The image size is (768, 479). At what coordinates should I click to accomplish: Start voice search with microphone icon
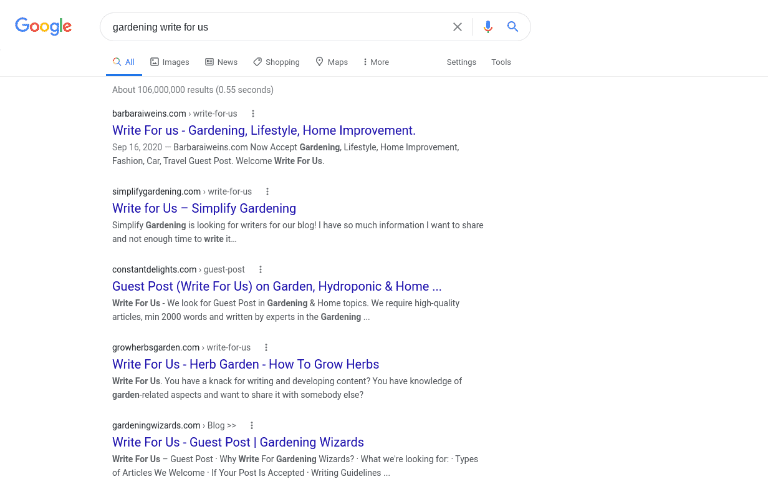click(x=488, y=27)
